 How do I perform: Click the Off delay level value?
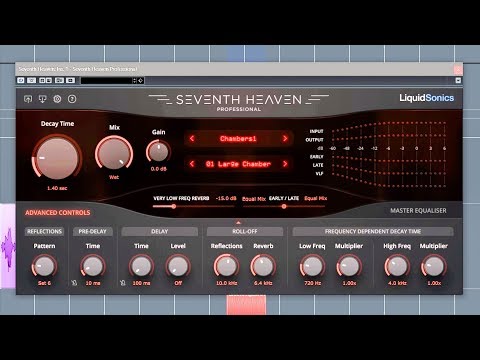tap(178, 283)
